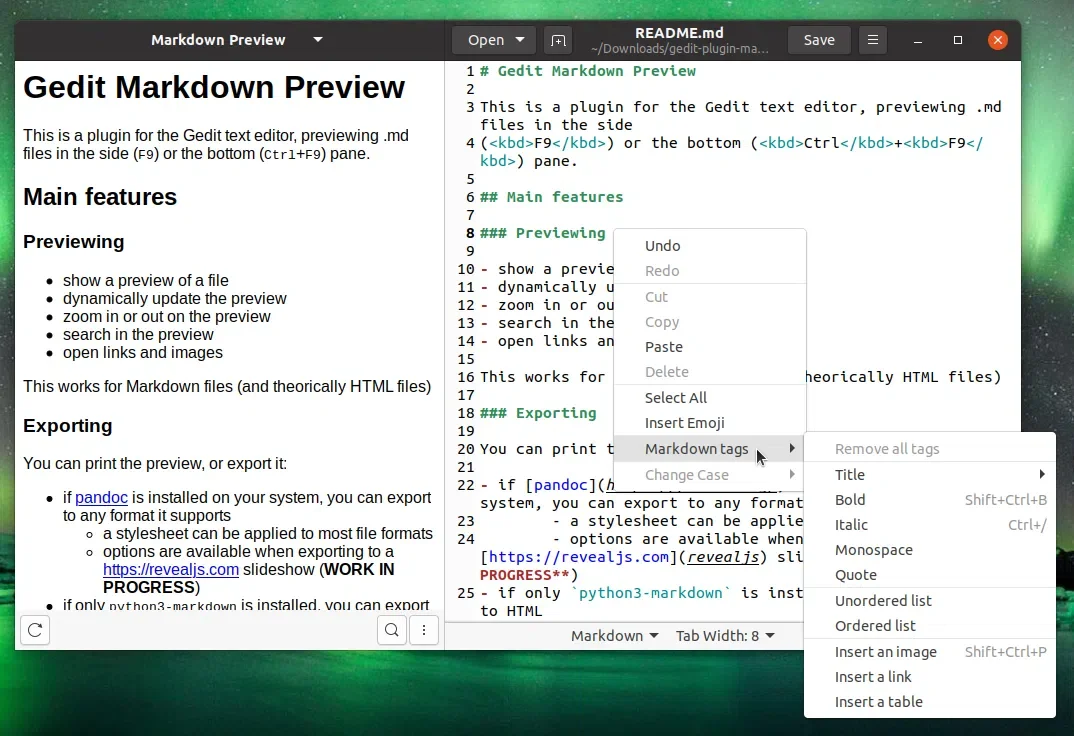Apply Italic markdown tag
Screen dimensions: 1074x736
929,525
